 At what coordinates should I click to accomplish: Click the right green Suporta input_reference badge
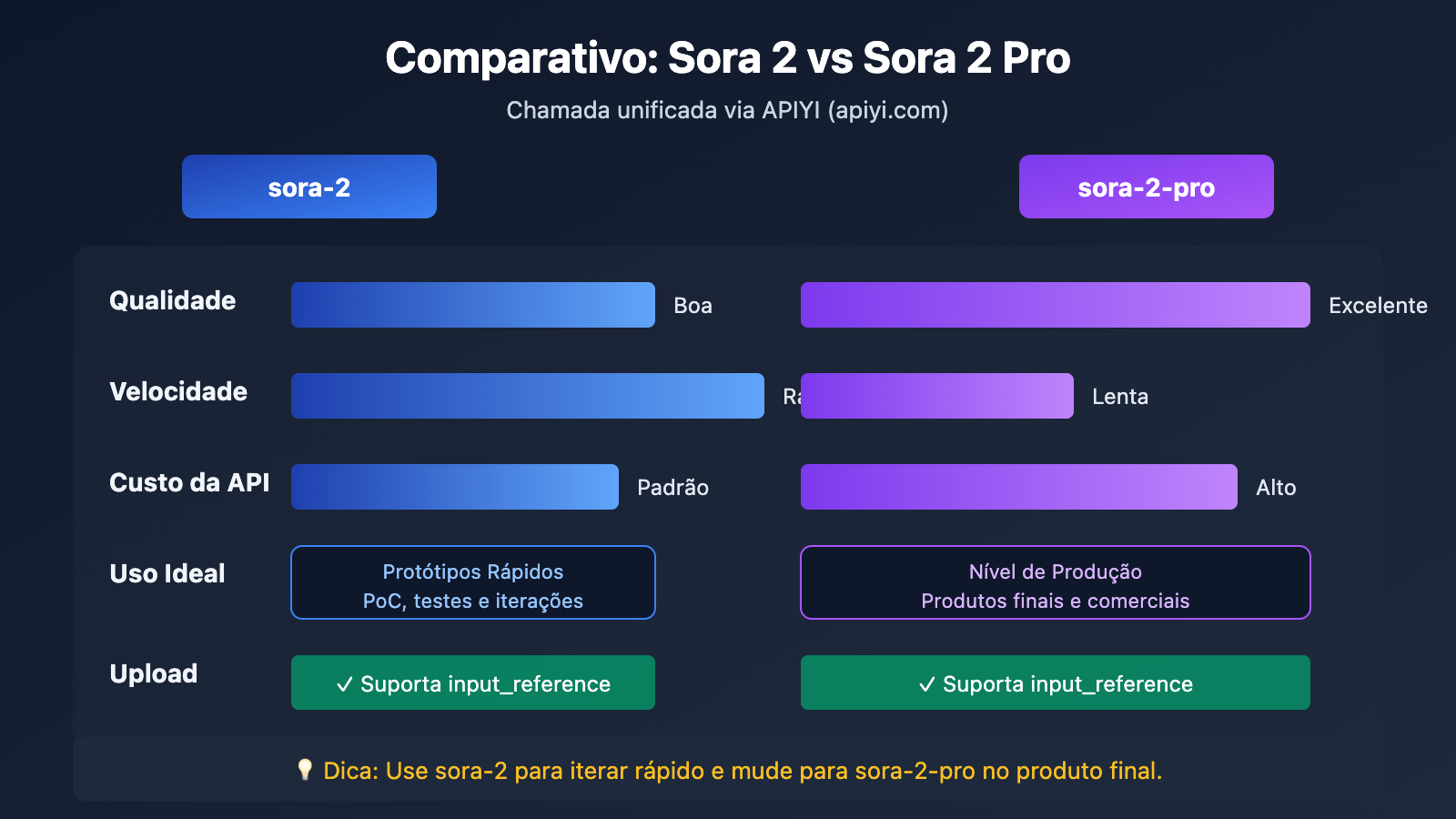point(1055,682)
